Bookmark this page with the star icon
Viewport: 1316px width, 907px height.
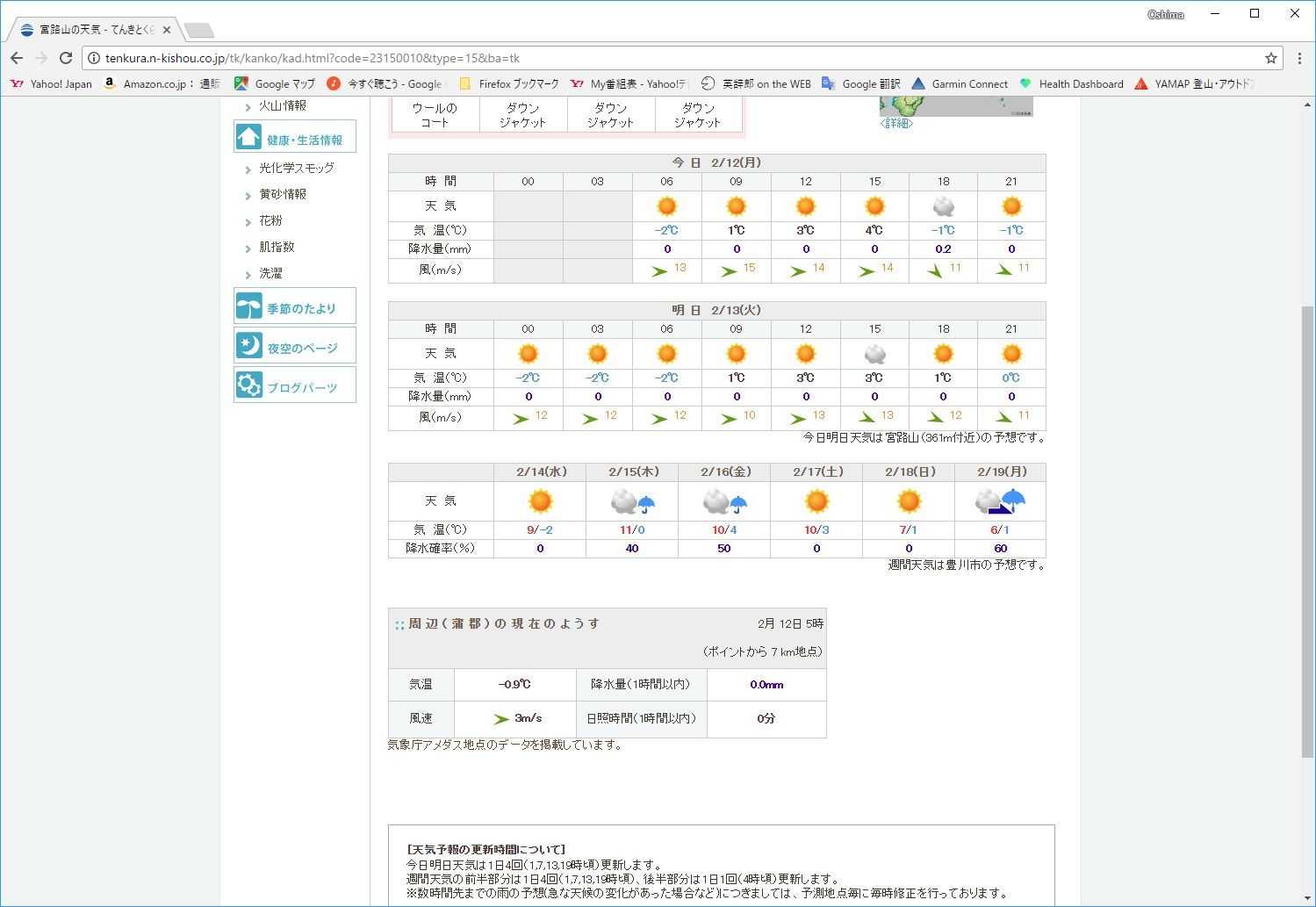click(1270, 58)
